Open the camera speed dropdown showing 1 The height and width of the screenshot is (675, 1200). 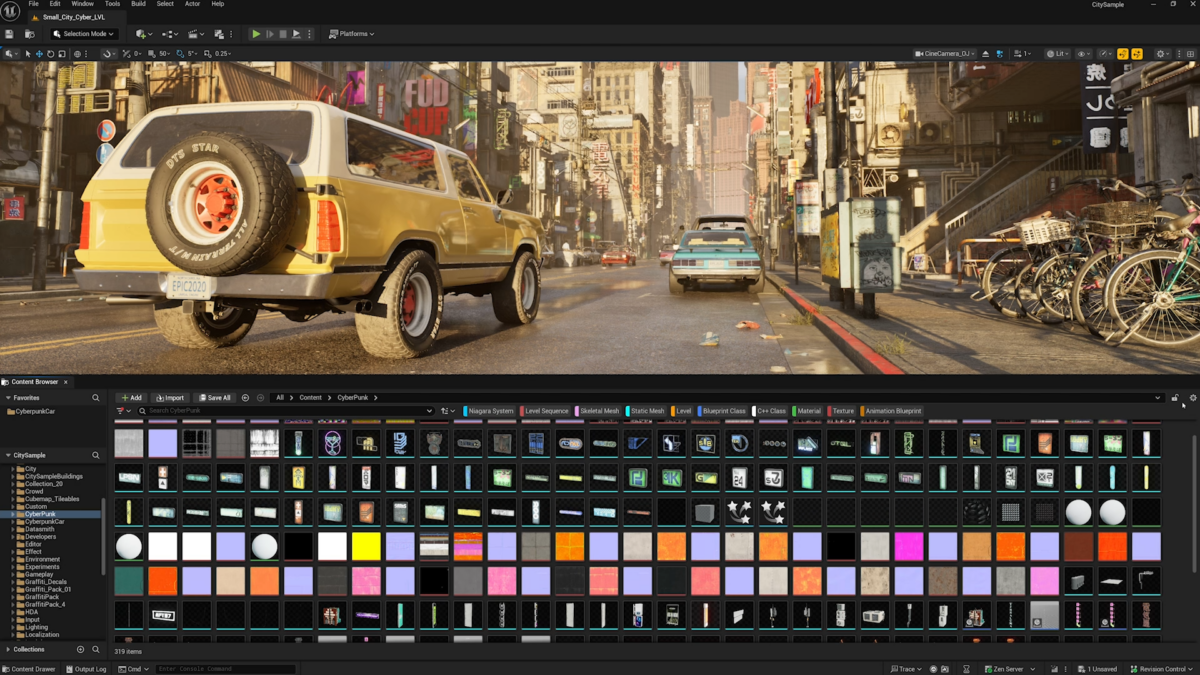point(1022,54)
